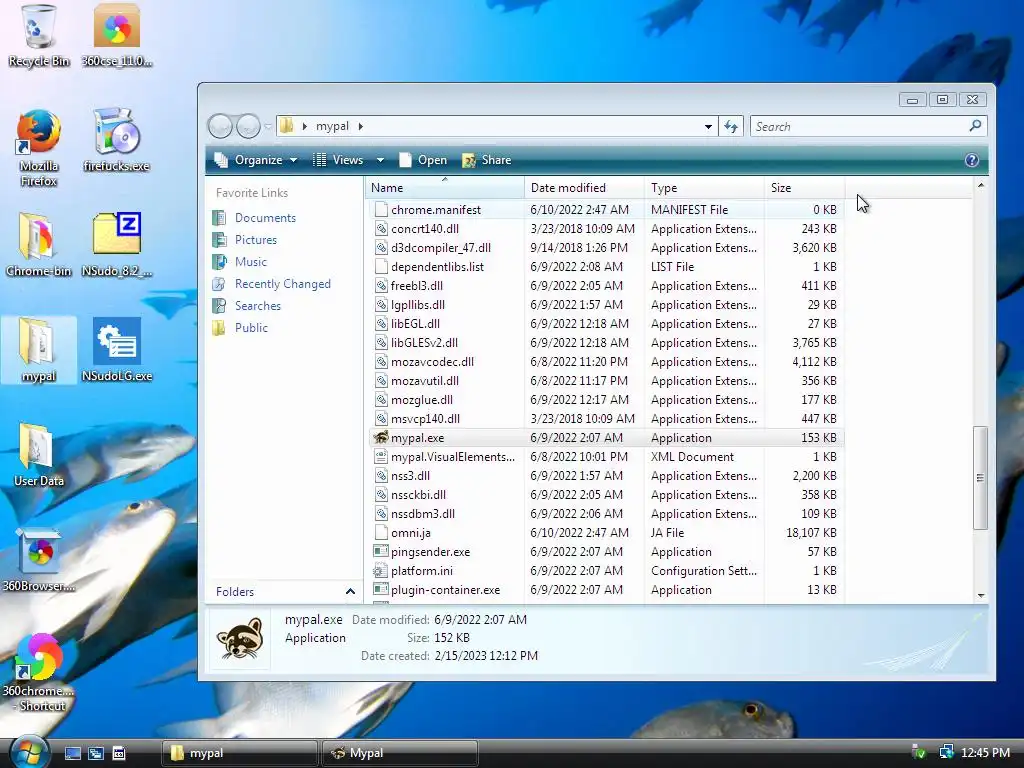Launch the Mozilla Firefox desktop shortcut
The height and width of the screenshot is (768, 1024).
(39, 148)
